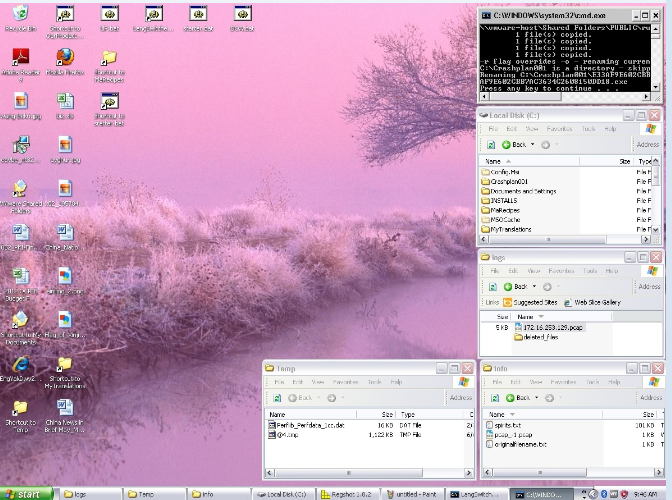Select the .tmp file in Temp window
The height and width of the screenshot is (500, 672).
[283, 435]
